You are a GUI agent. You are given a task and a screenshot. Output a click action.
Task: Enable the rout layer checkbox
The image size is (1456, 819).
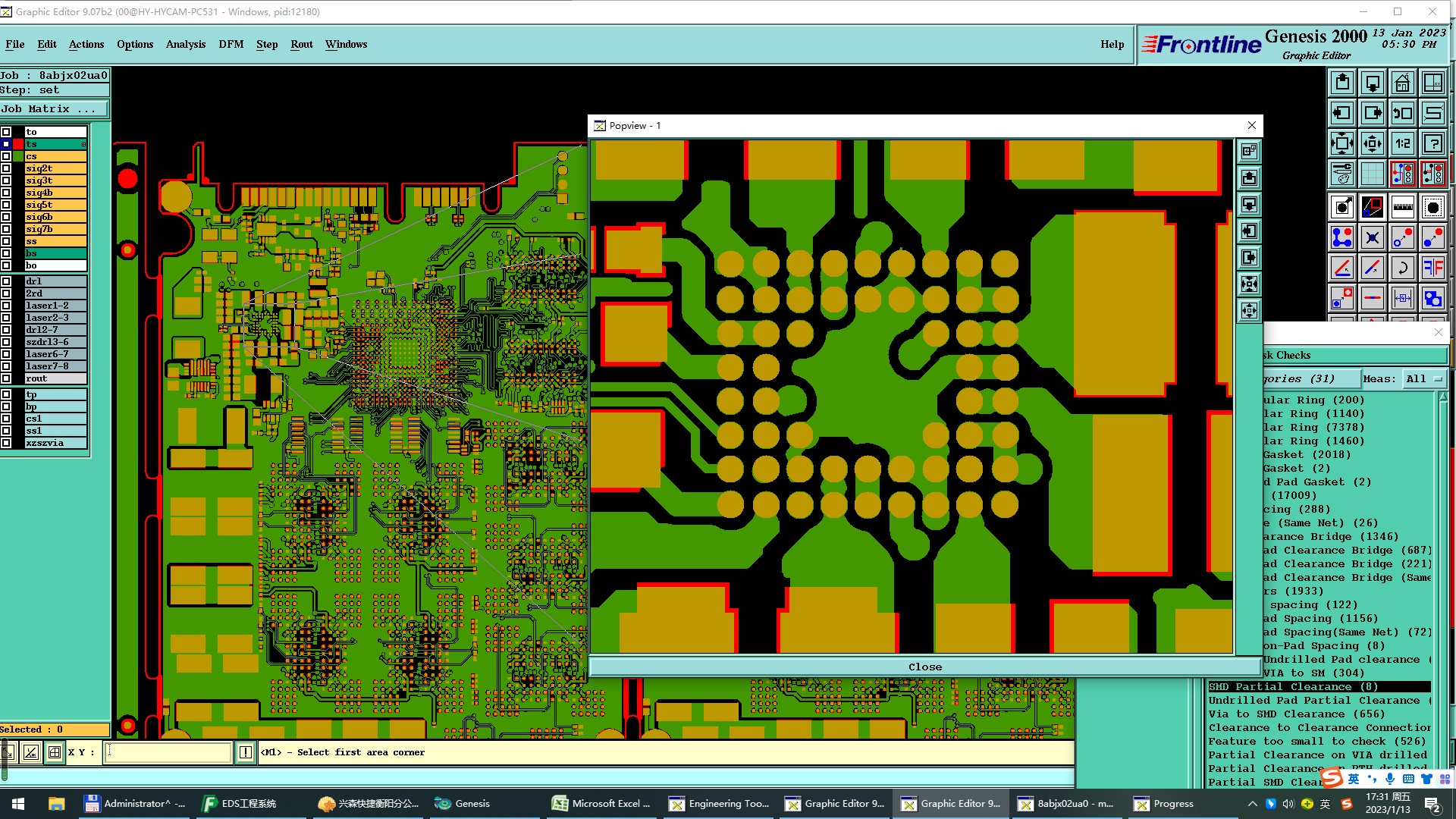pyautogui.click(x=6, y=378)
